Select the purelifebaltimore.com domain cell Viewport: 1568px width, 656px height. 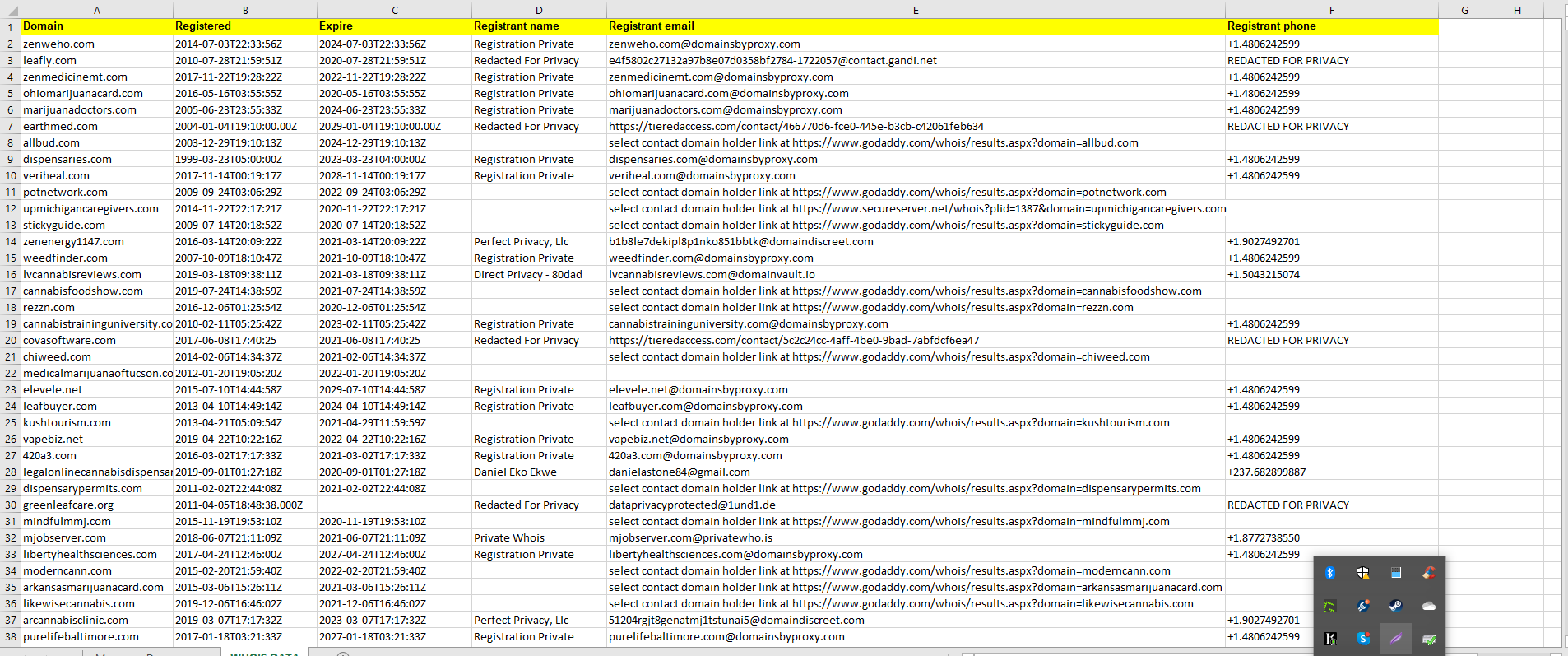coord(97,636)
